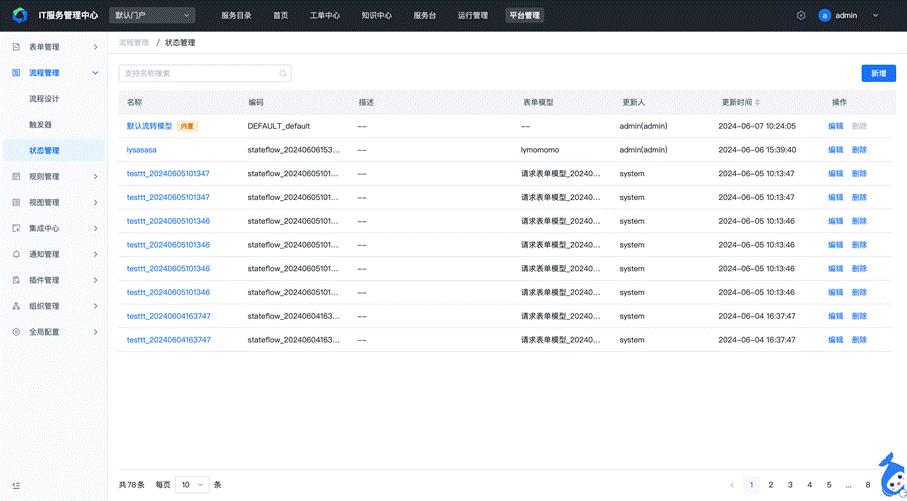The width and height of the screenshot is (907, 501).
Task: Click 流程管理 in the breadcrumb
Action: pyautogui.click(x=134, y=43)
